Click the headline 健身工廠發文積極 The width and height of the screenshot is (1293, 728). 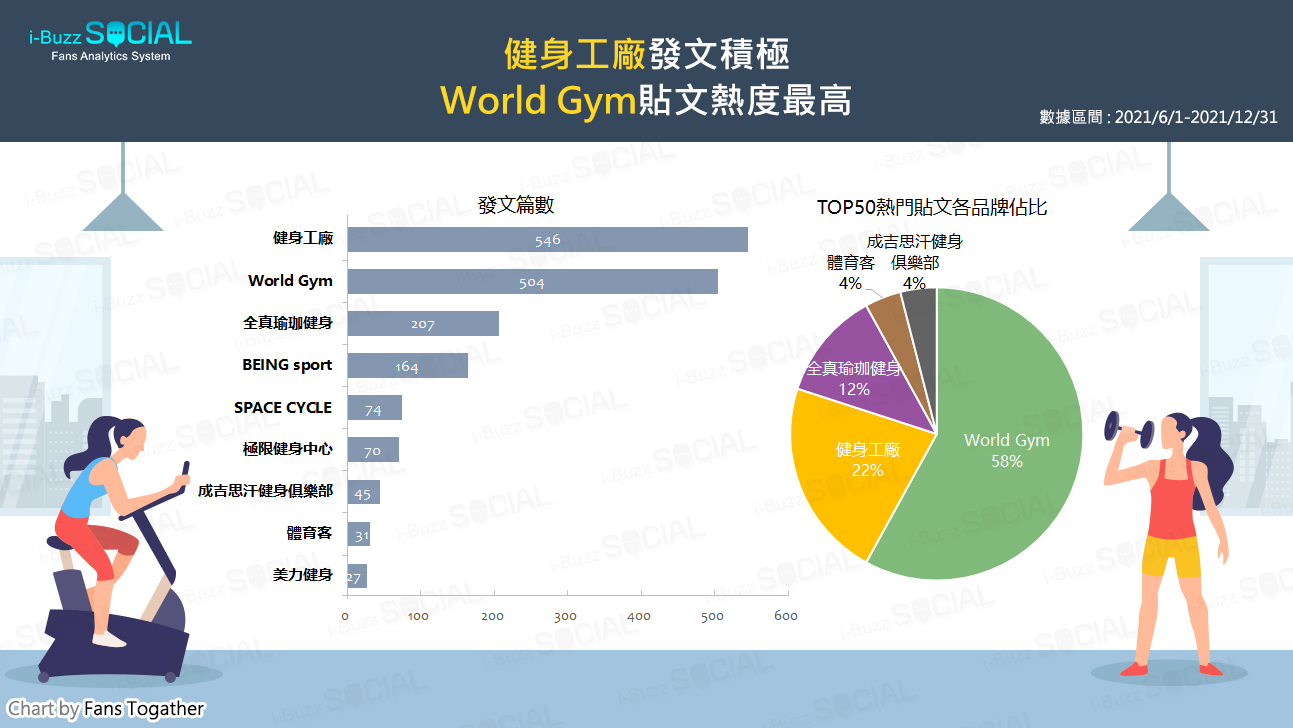pyautogui.click(x=647, y=54)
